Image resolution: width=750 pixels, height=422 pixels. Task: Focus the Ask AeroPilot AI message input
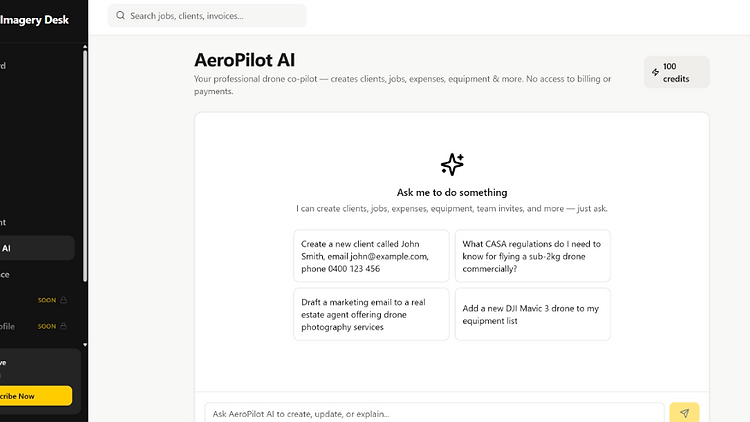point(434,413)
